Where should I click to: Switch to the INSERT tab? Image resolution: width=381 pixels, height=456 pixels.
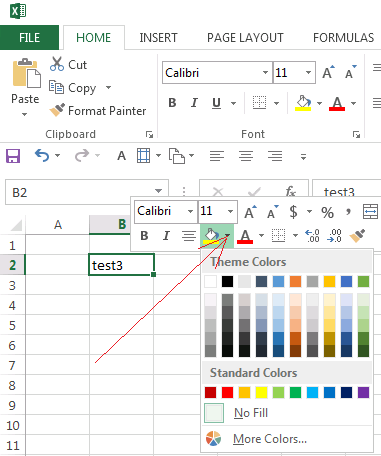click(x=158, y=37)
